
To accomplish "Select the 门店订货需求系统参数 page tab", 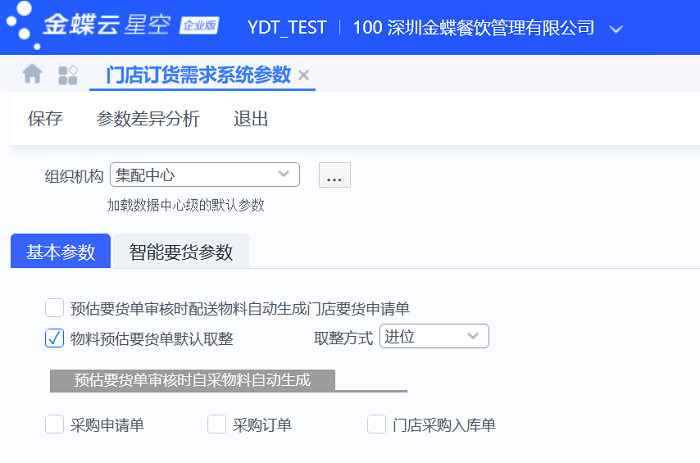I will 198,75.
